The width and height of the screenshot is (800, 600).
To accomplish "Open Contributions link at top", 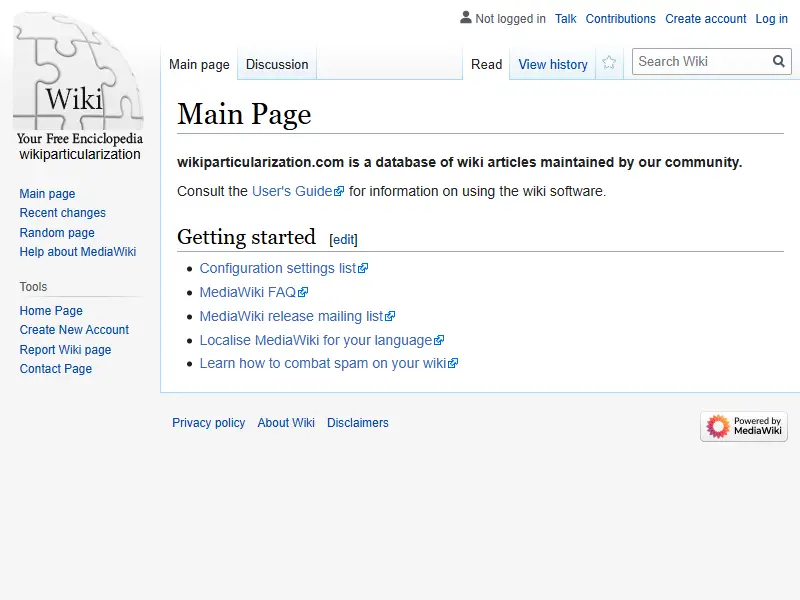I will [620, 19].
